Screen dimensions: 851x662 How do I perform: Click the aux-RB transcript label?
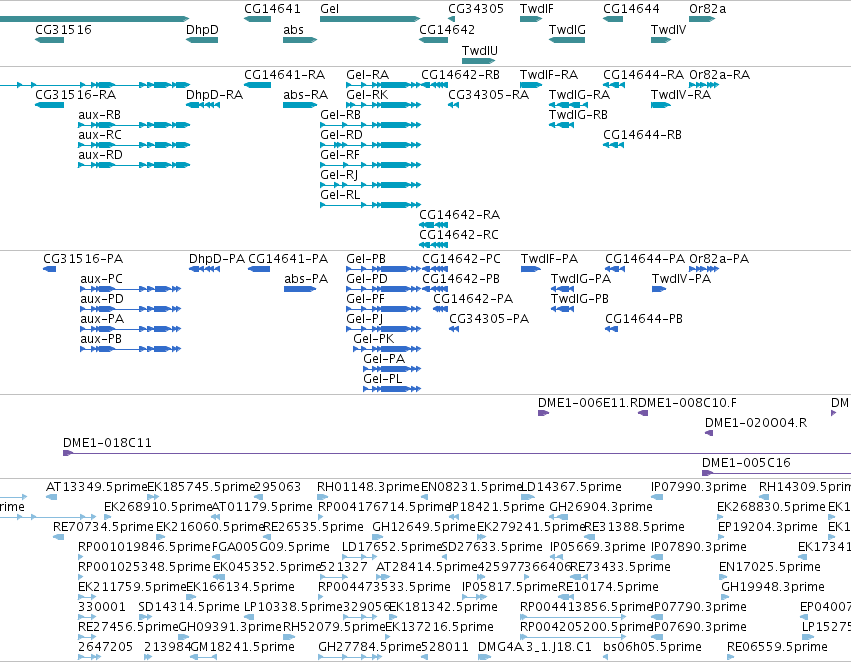pyautogui.click(x=99, y=114)
